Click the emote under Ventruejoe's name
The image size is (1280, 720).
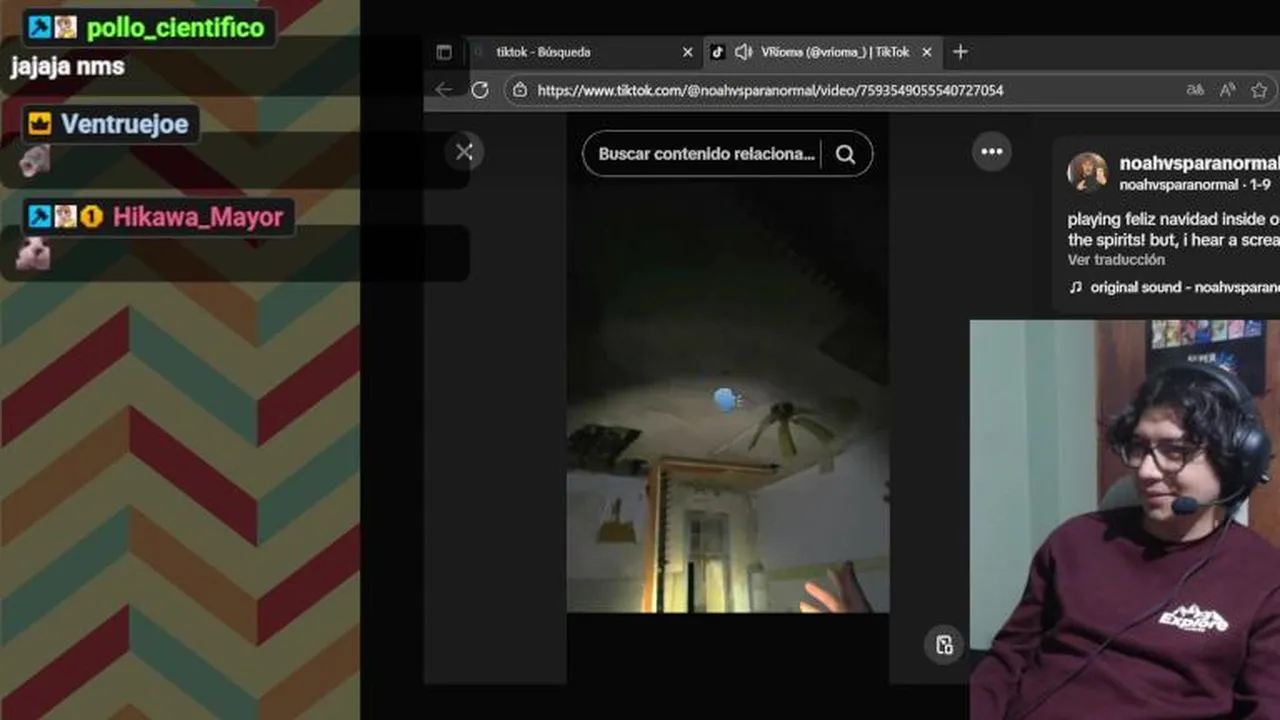point(33,160)
